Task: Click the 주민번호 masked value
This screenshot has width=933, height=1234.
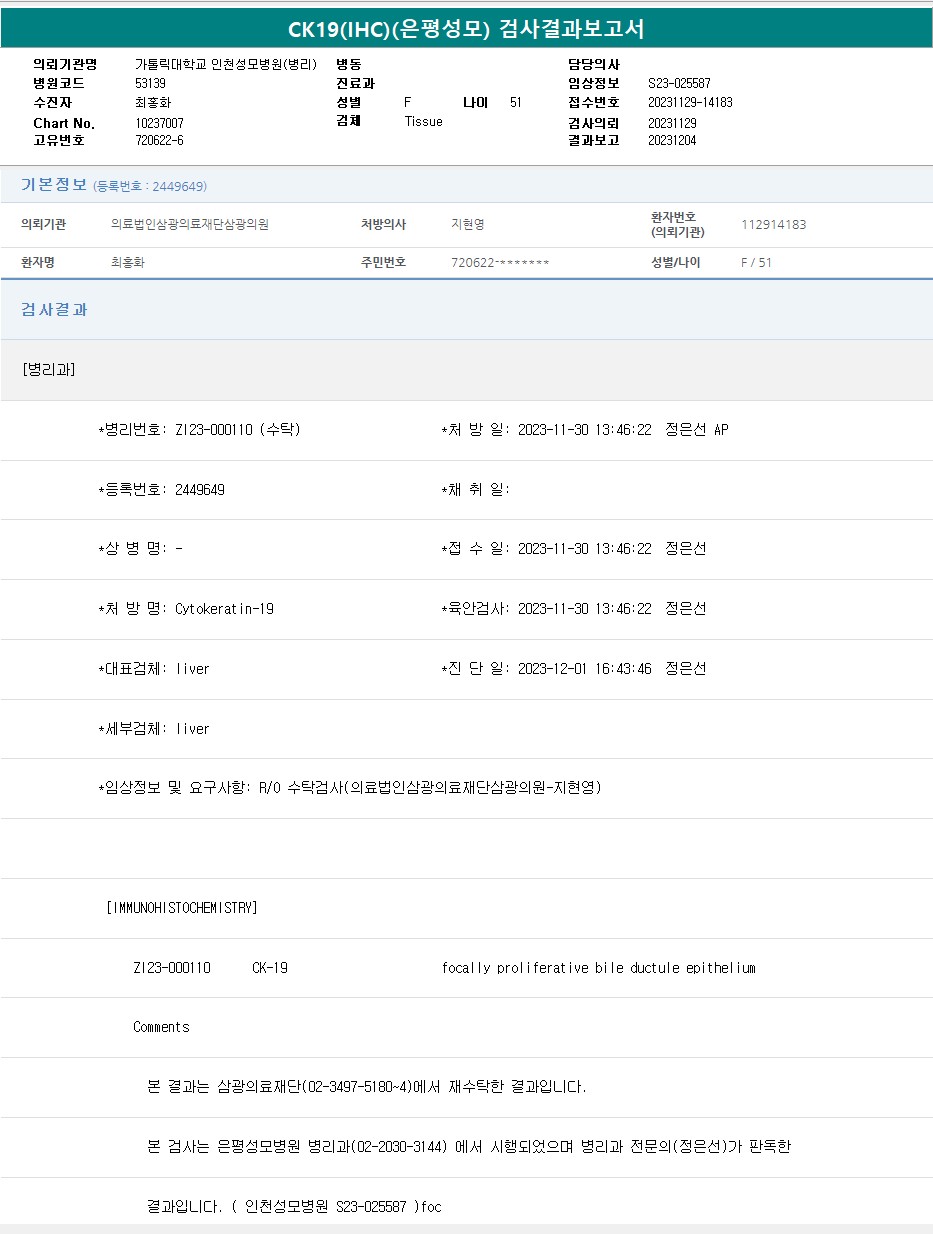Action: (500, 263)
